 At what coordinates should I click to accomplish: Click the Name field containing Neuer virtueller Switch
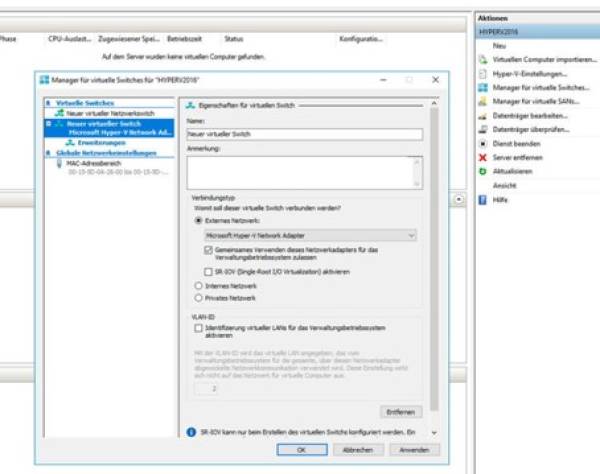305,134
